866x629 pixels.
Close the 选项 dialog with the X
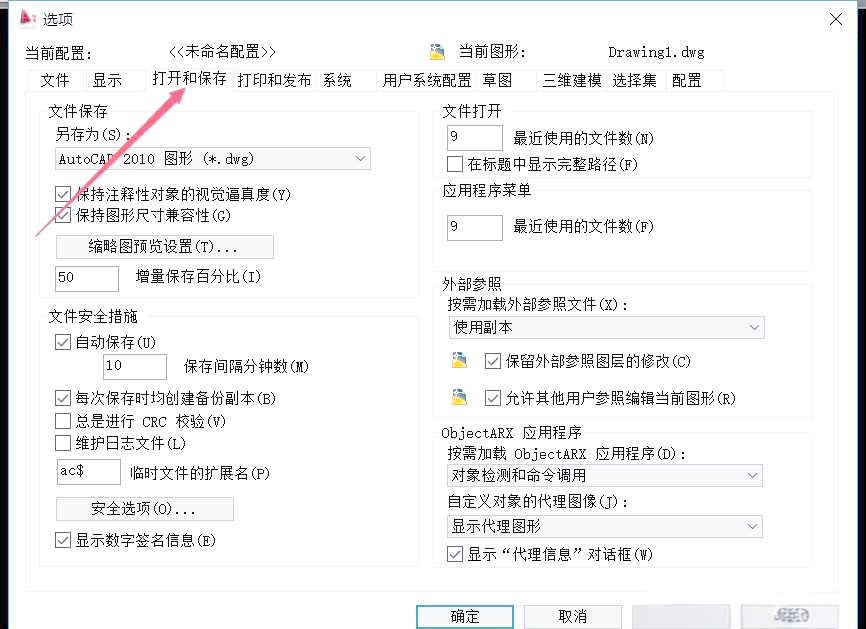(836, 19)
